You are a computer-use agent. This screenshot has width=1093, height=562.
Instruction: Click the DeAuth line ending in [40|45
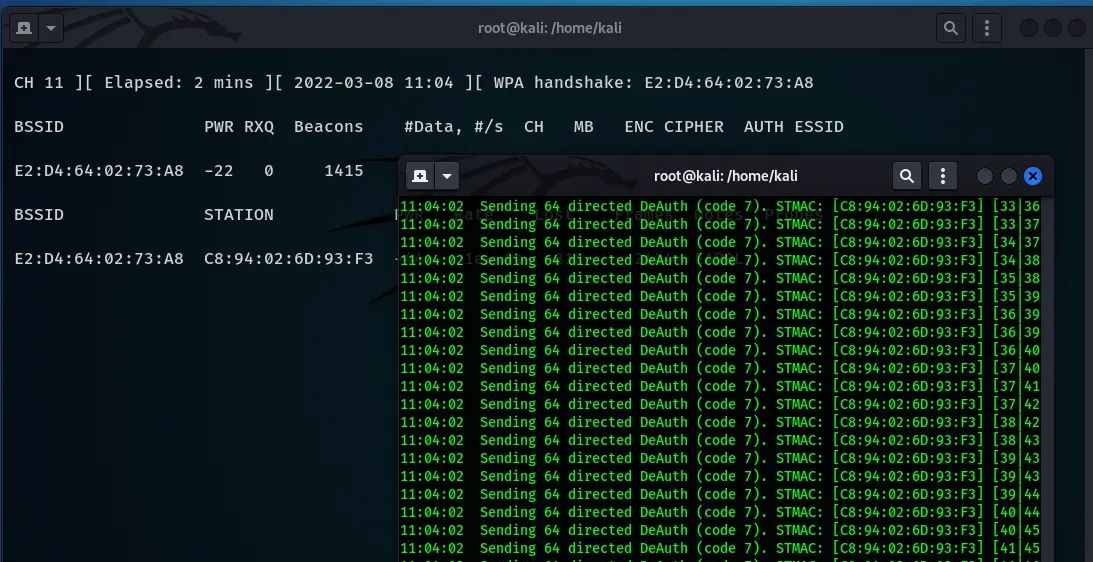point(720,531)
